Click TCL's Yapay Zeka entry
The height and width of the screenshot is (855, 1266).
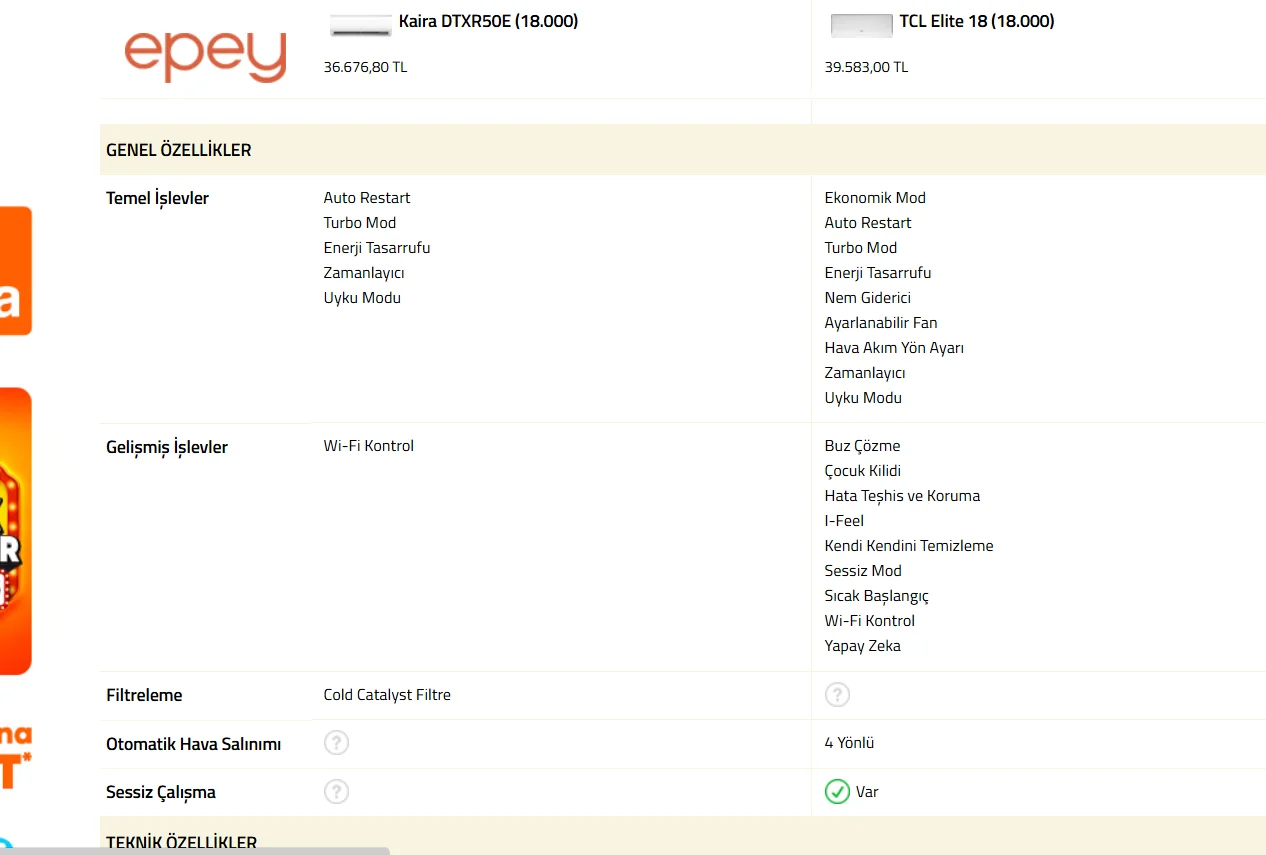point(863,646)
